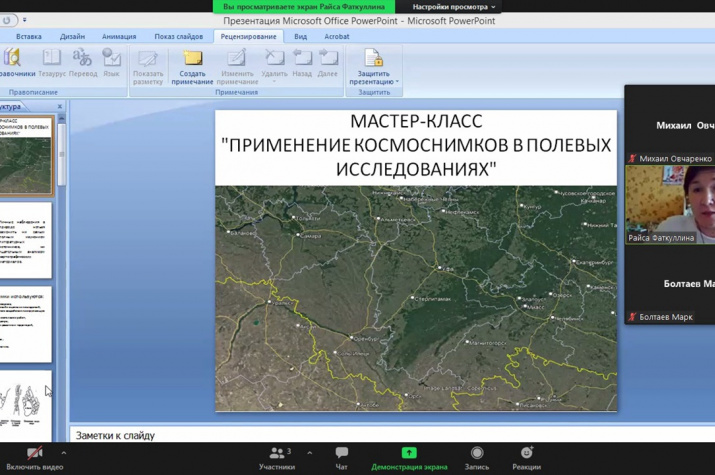Click the undo arrow in quick access toolbar
715x475 pixels.
(6, 20)
